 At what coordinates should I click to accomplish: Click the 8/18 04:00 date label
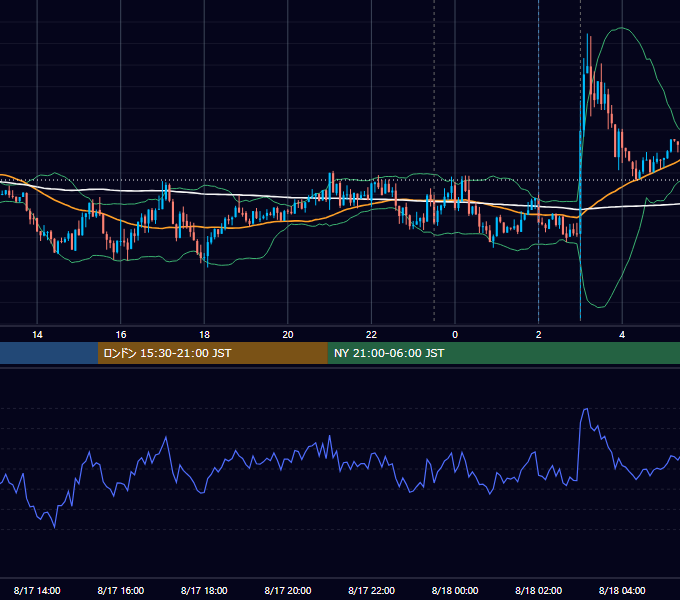pyautogui.click(x=622, y=590)
